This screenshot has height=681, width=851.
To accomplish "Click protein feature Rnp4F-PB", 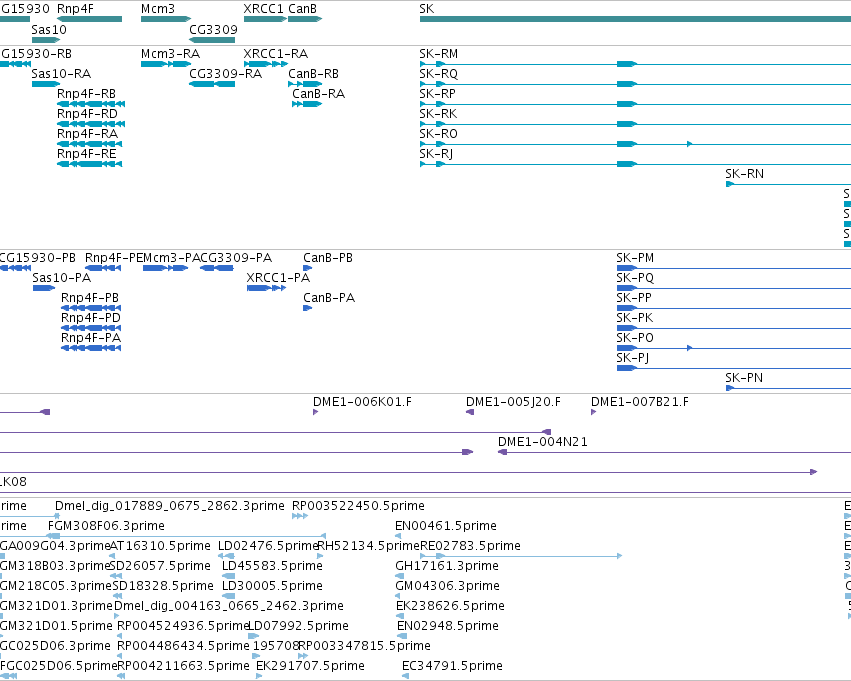I will click(x=91, y=308).
